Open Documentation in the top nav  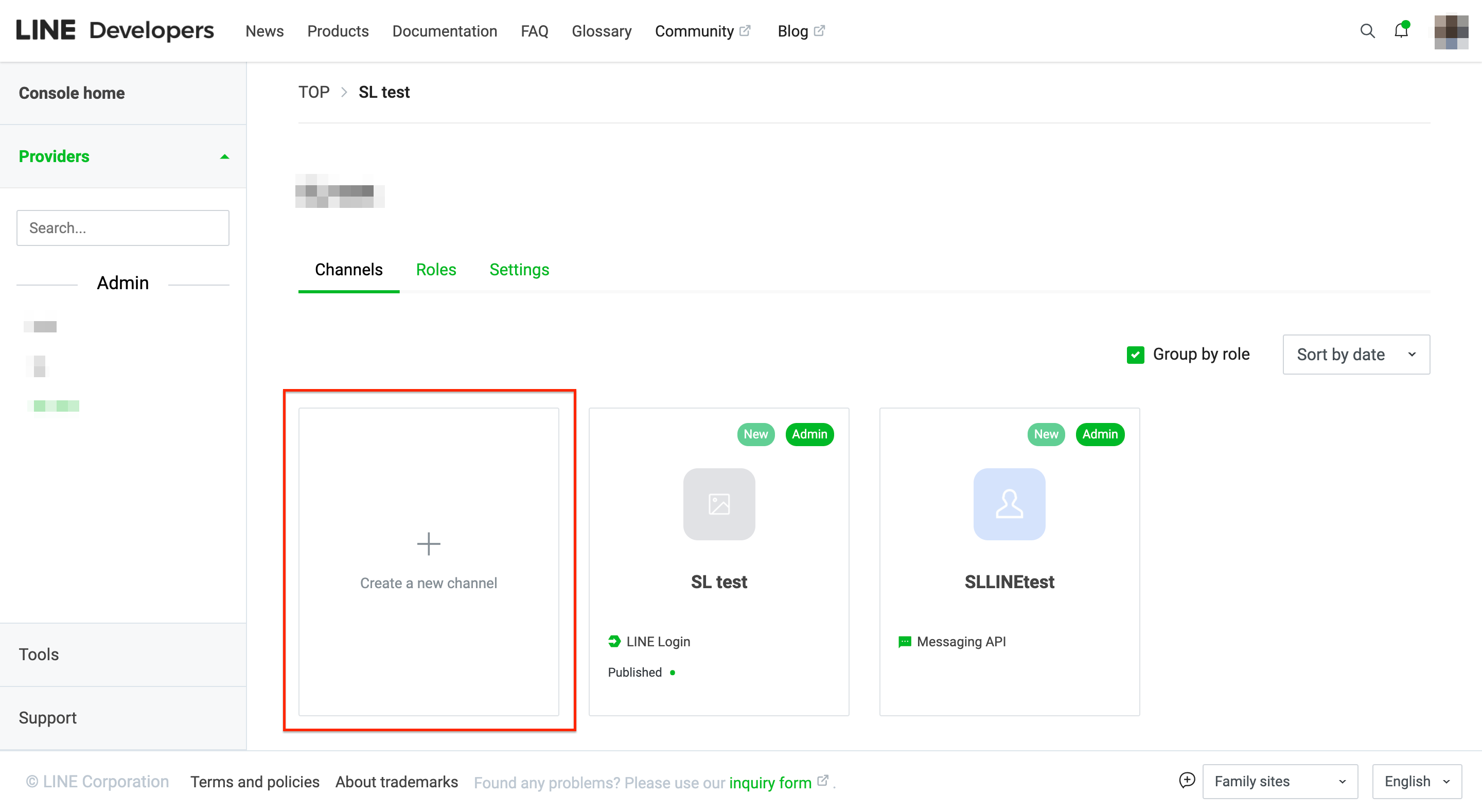(x=445, y=31)
